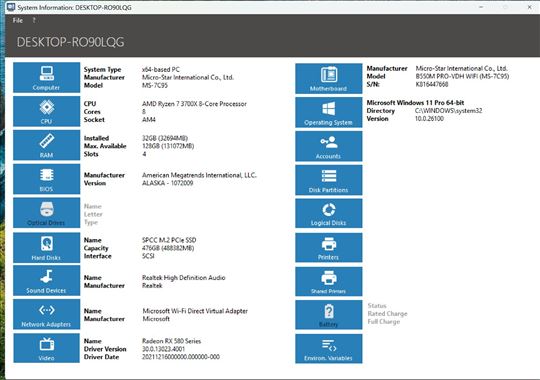Select the Optical Drives tile

[x=46, y=213]
